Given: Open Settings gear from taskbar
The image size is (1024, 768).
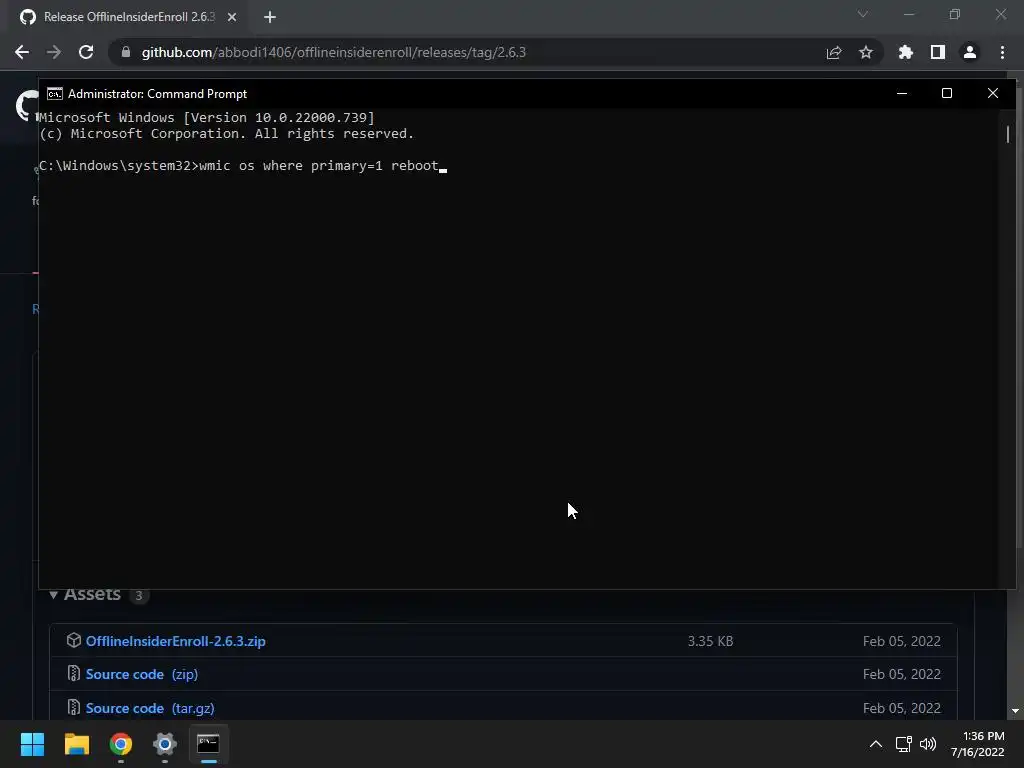Looking at the screenshot, I should coord(165,744).
